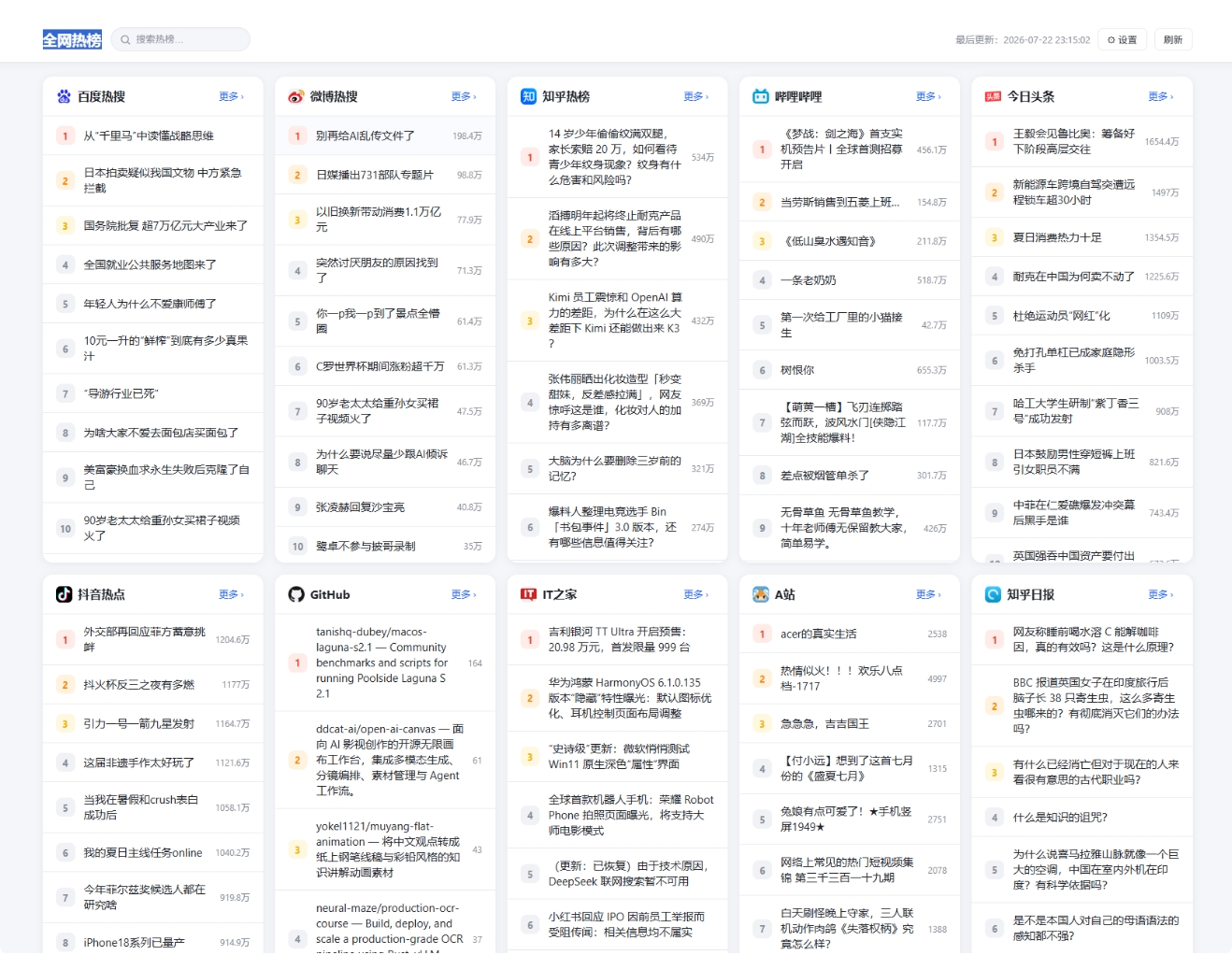Click the Bilibili TV icon beside 哔哩哔哩
The height and width of the screenshot is (955, 1232).
coord(761,96)
